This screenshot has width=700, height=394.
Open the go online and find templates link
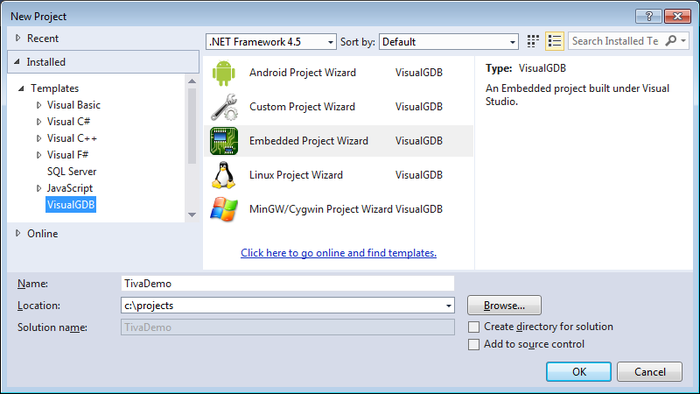click(338, 253)
